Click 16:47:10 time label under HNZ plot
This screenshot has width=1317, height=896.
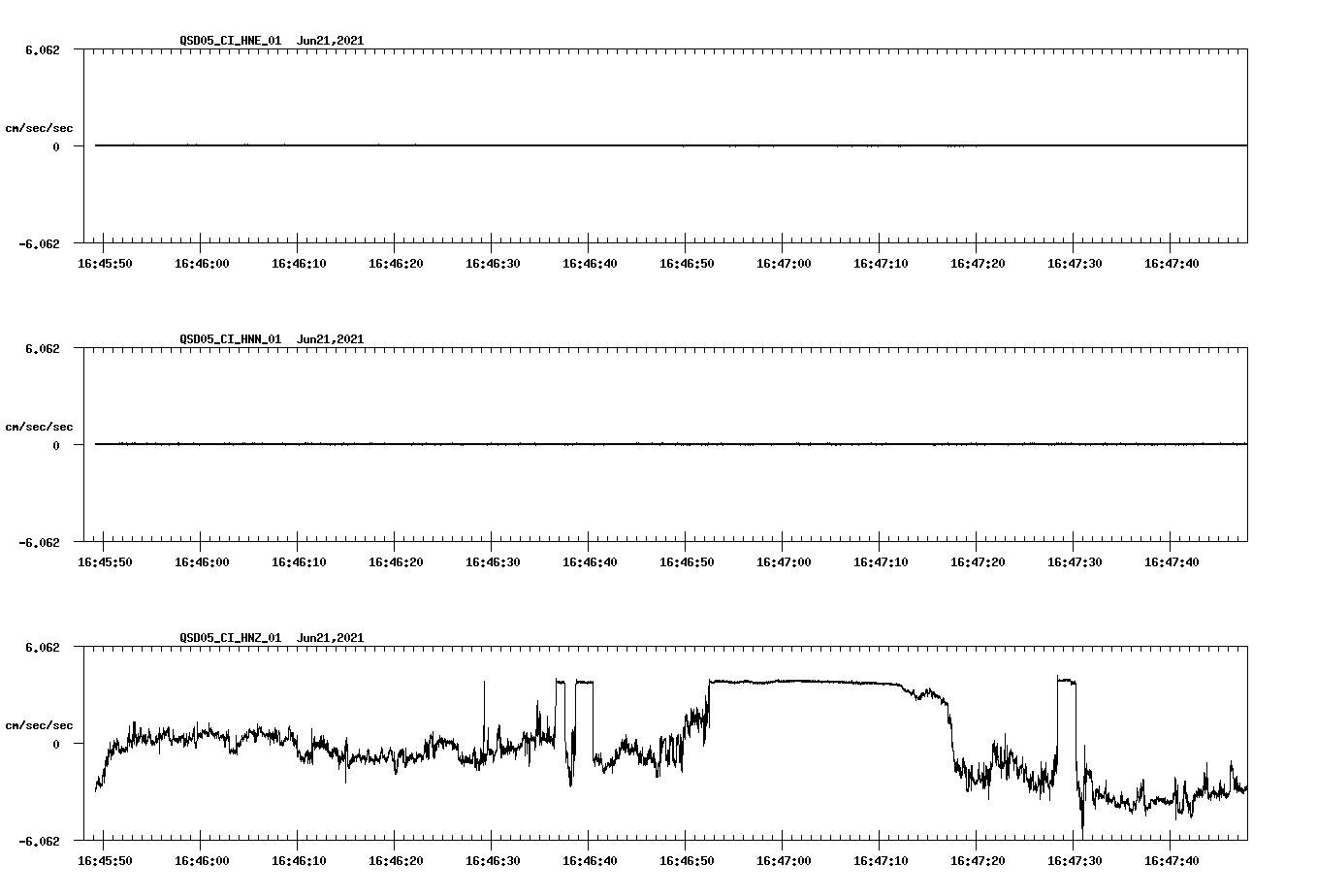coord(881,861)
